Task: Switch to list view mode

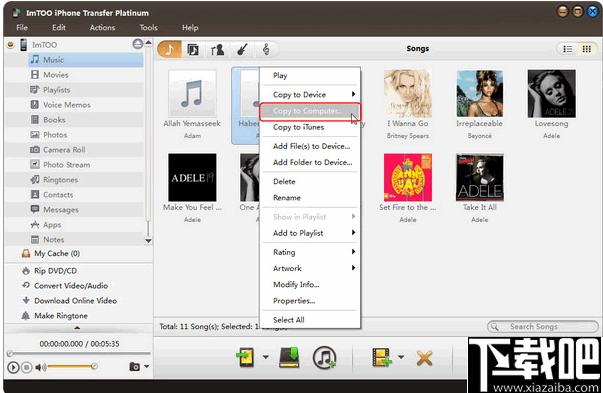Action: click(x=568, y=49)
